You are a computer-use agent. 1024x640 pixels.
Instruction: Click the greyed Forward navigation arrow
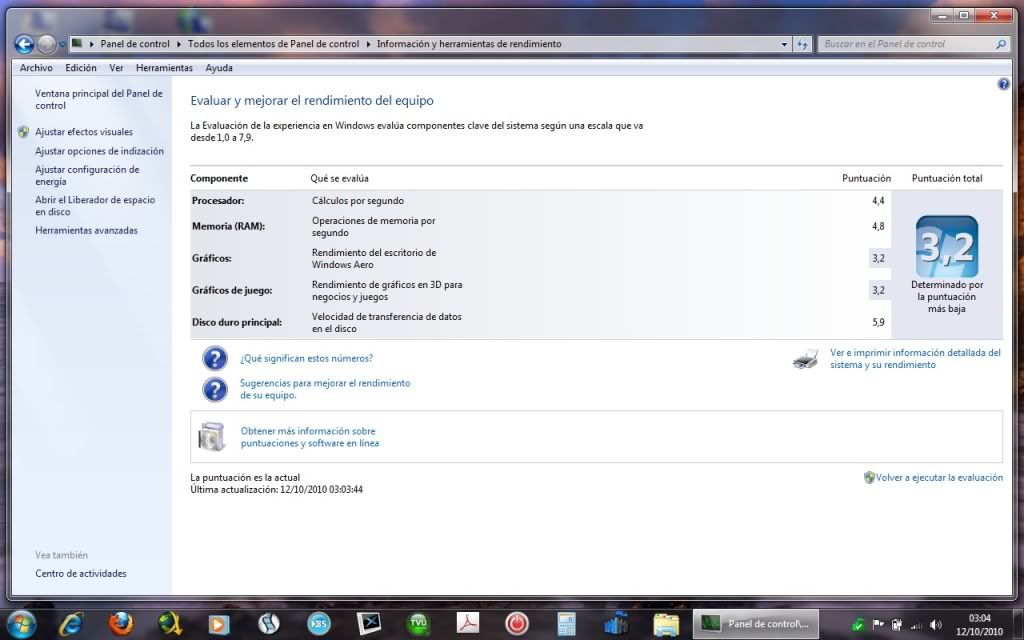pyautogui.click(x=46, y=44)
